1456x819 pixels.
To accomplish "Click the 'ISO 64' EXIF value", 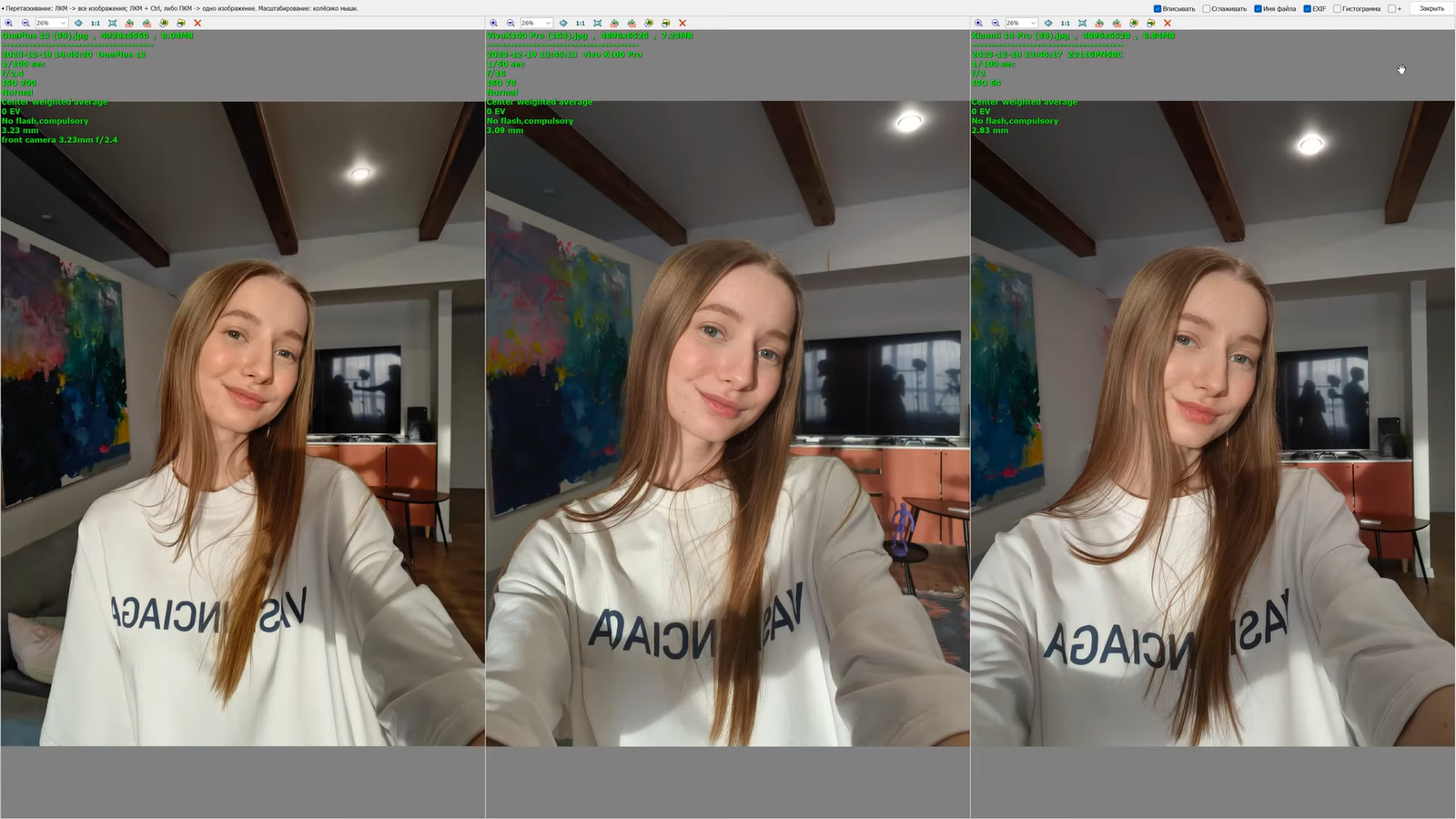I will pos(986,83).
